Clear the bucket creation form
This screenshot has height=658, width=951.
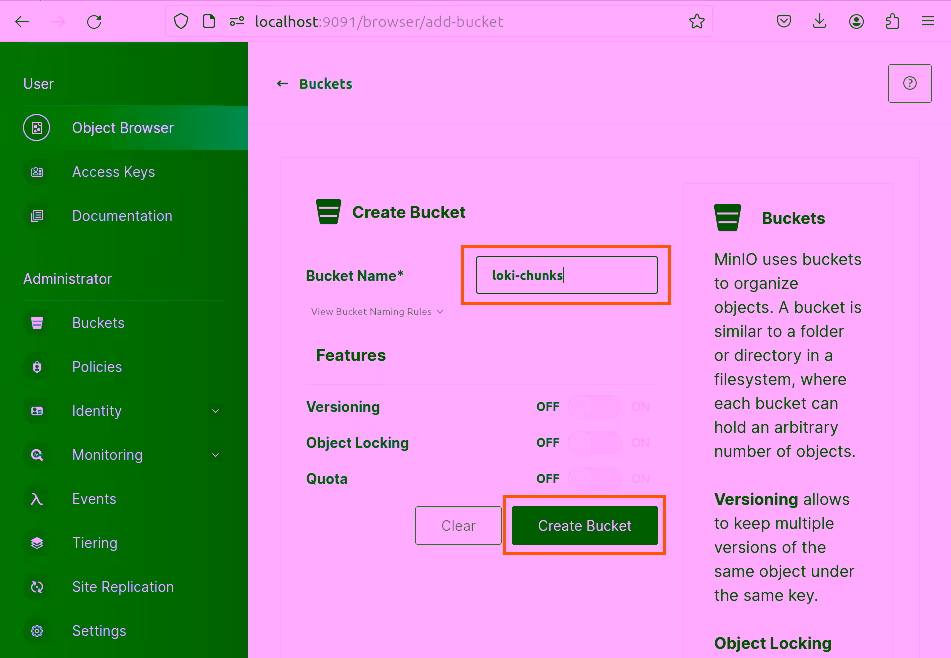coord(458,525)
